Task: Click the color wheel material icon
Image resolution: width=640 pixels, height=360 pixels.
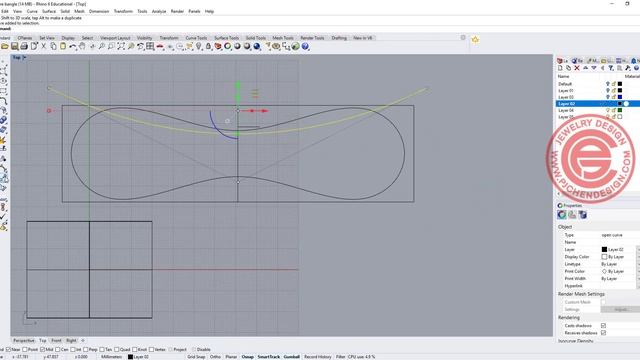Action: pos(228,47)
